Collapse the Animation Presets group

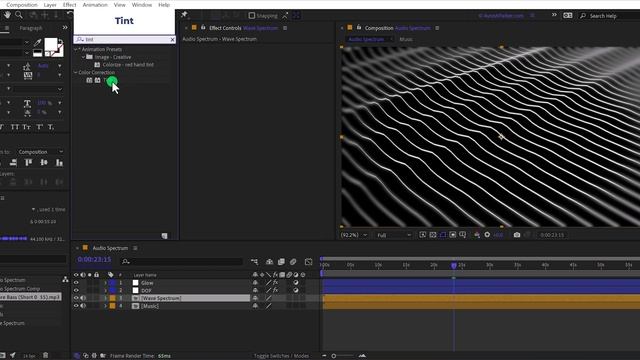click(76, 49)
